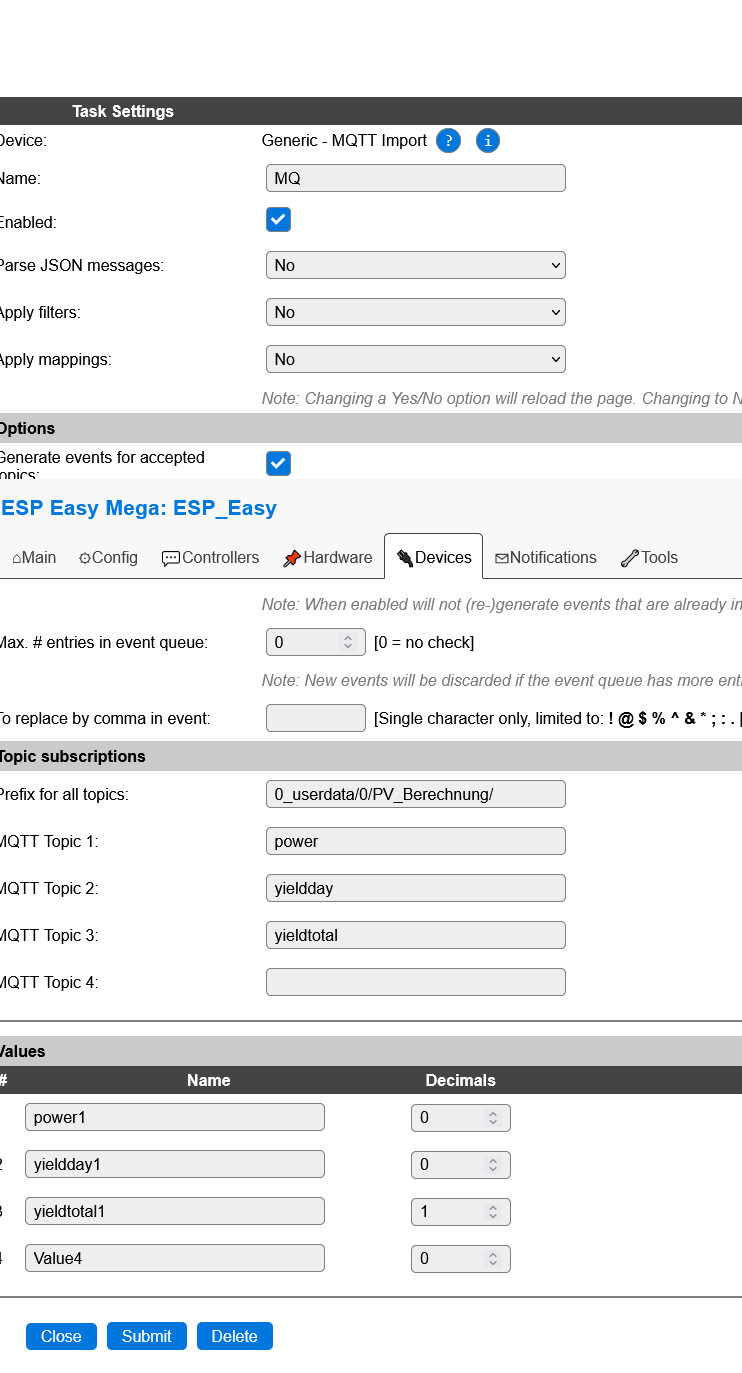The height and width of the screenshot is (1373, 742).
Task: Click the Max entries in event queue field
Action: pyautogui.click(x=316, y=642)
